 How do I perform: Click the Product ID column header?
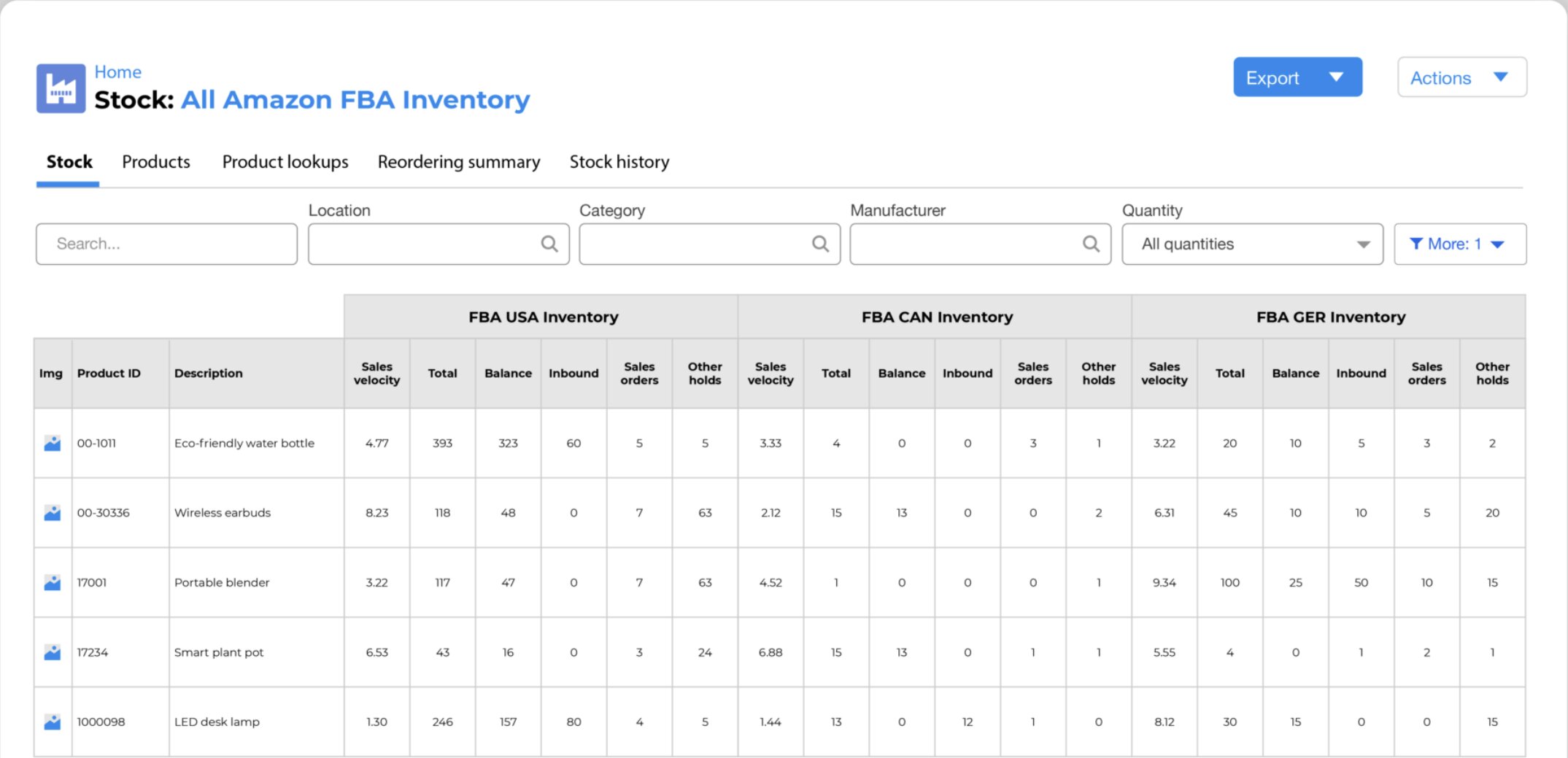(x=109, y=374)
